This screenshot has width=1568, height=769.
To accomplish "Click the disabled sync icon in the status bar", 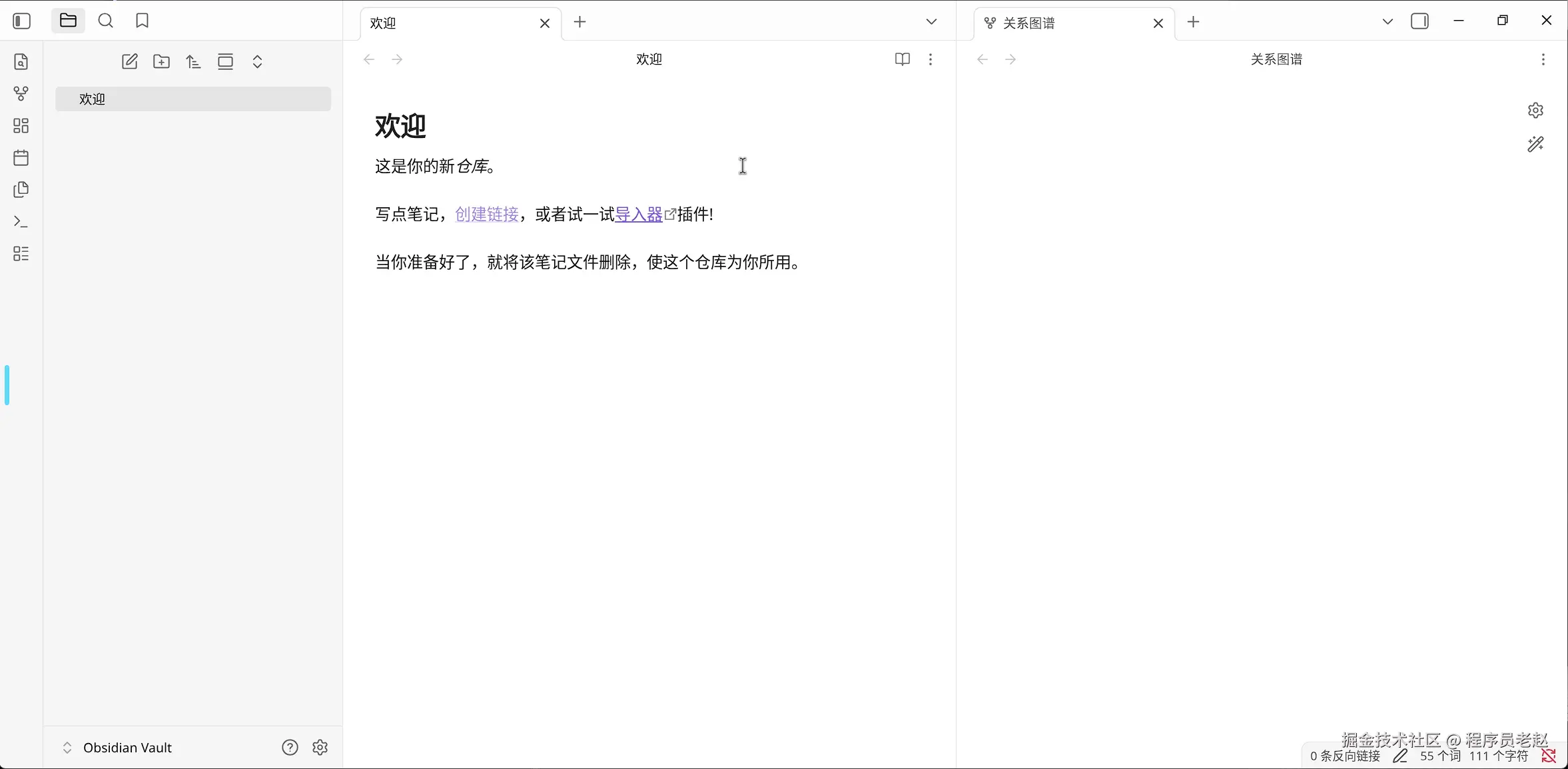I will coord(1549,756).
